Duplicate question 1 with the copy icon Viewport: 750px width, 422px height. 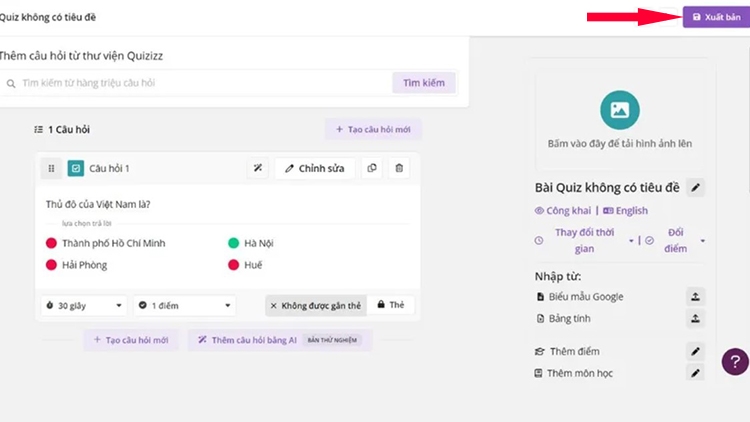[x=372, y=168]
